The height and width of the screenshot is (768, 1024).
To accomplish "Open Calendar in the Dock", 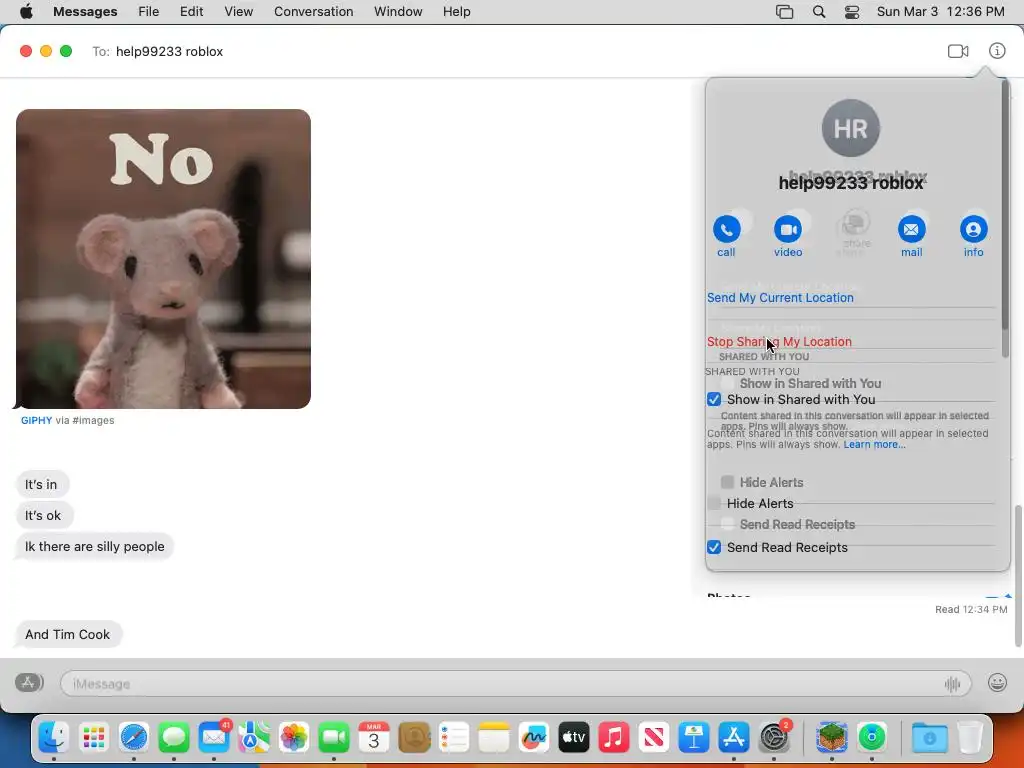I will 374,738.
